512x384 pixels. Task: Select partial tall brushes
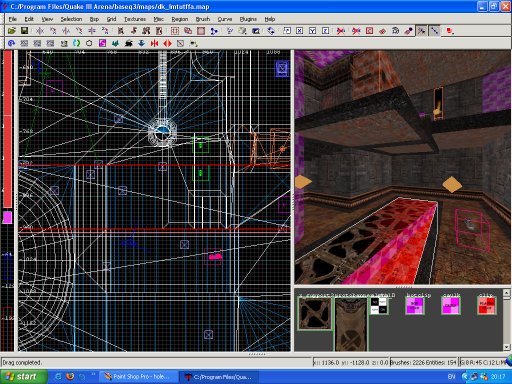point(146,31)
